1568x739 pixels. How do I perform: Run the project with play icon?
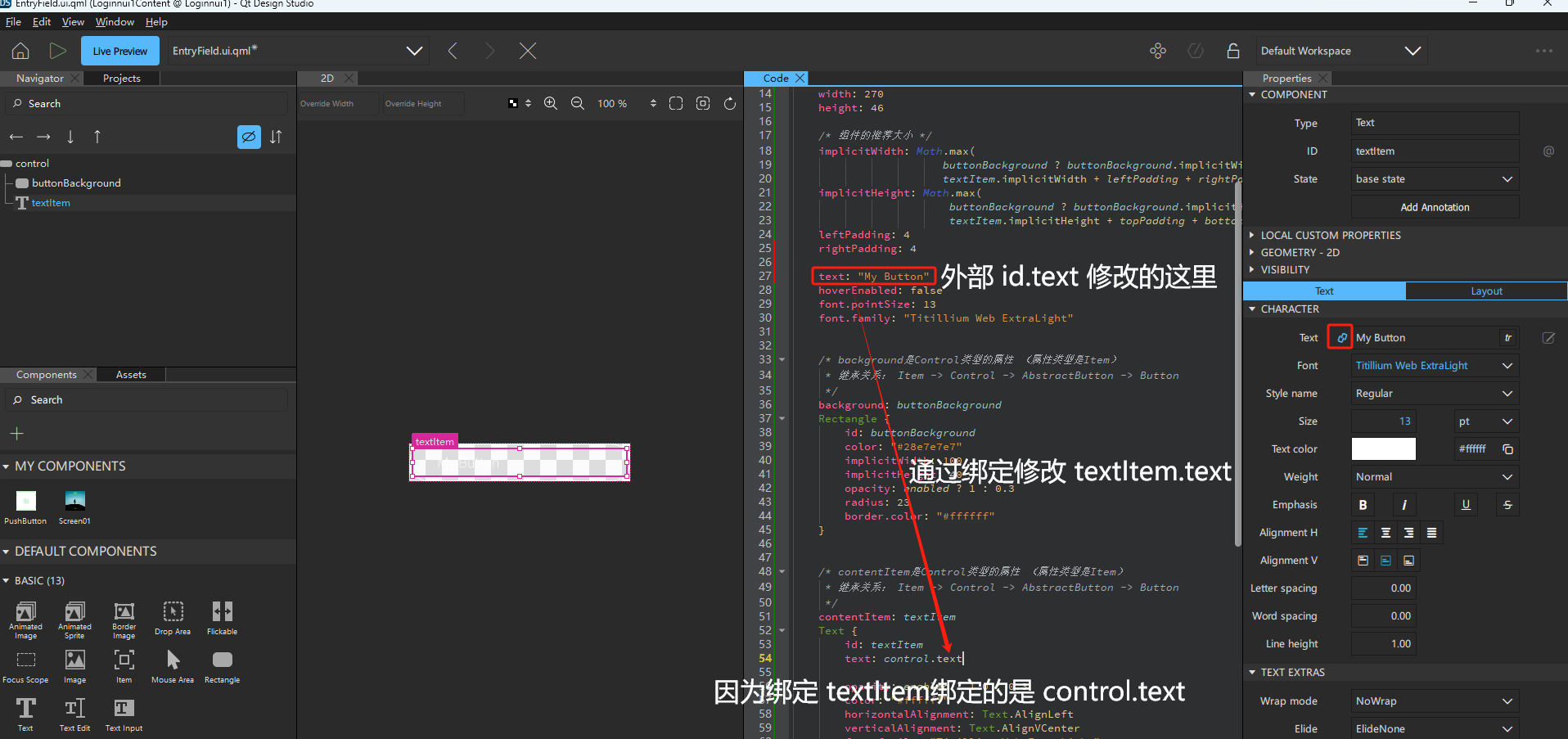pyautogui.click(x=57, y=51)
